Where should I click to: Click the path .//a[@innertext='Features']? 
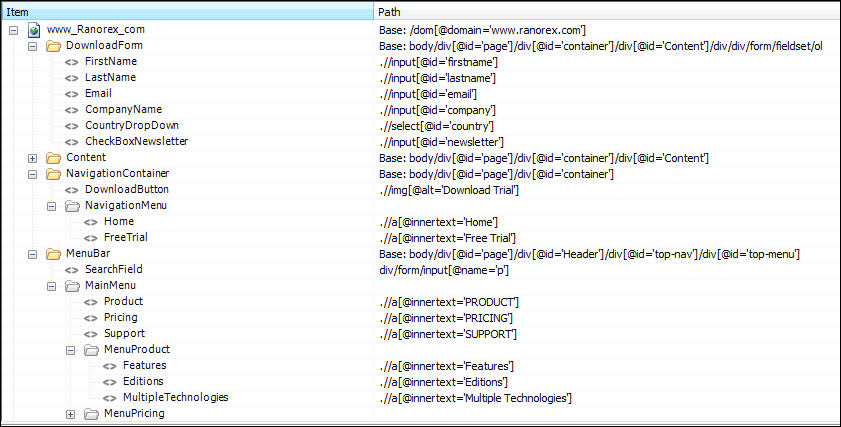(446, 366)
